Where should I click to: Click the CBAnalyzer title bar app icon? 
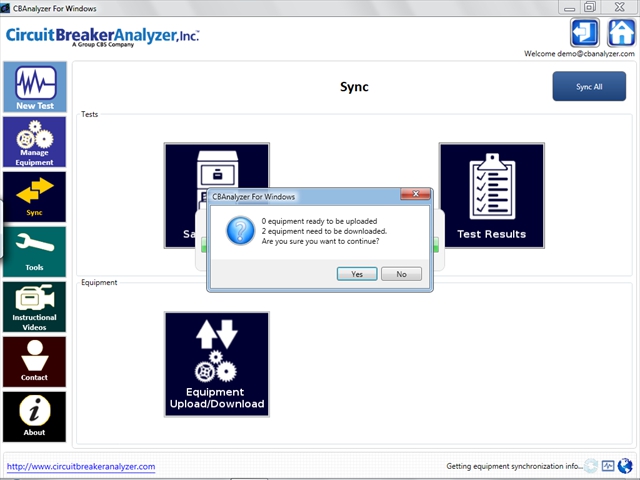coord(5,8)
